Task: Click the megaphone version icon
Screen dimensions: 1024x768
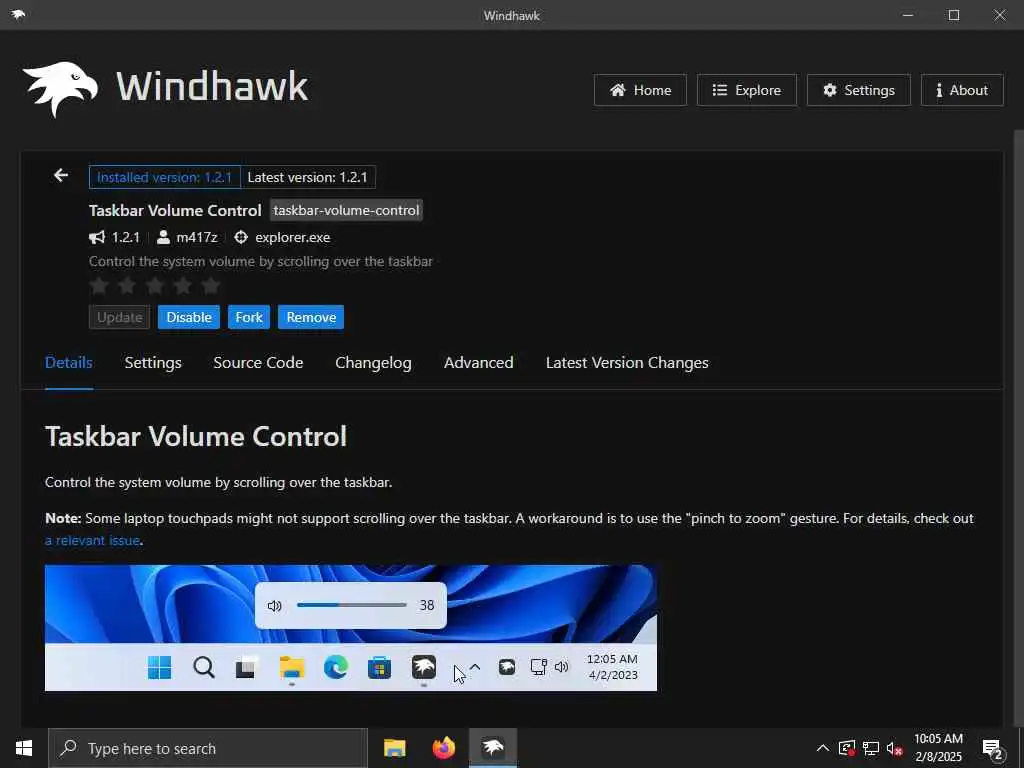Action: point(97,237)
